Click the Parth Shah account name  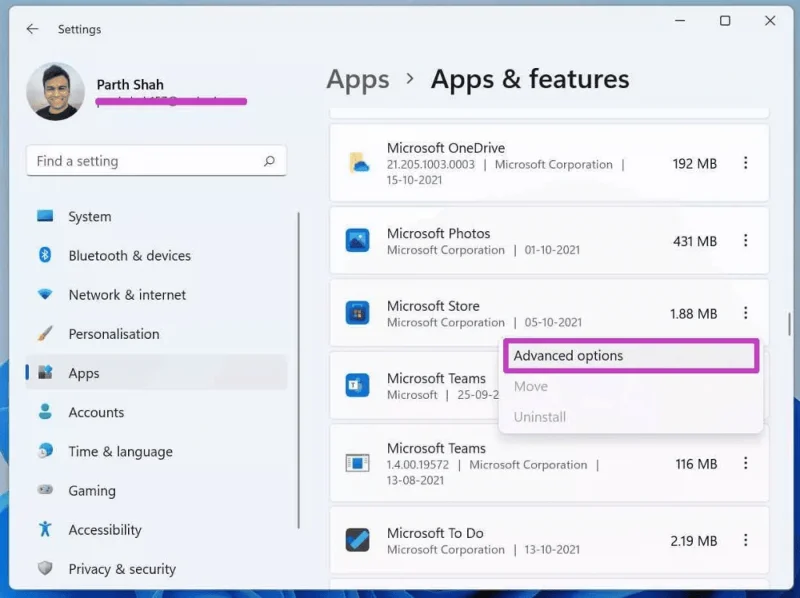click(130, 85)
